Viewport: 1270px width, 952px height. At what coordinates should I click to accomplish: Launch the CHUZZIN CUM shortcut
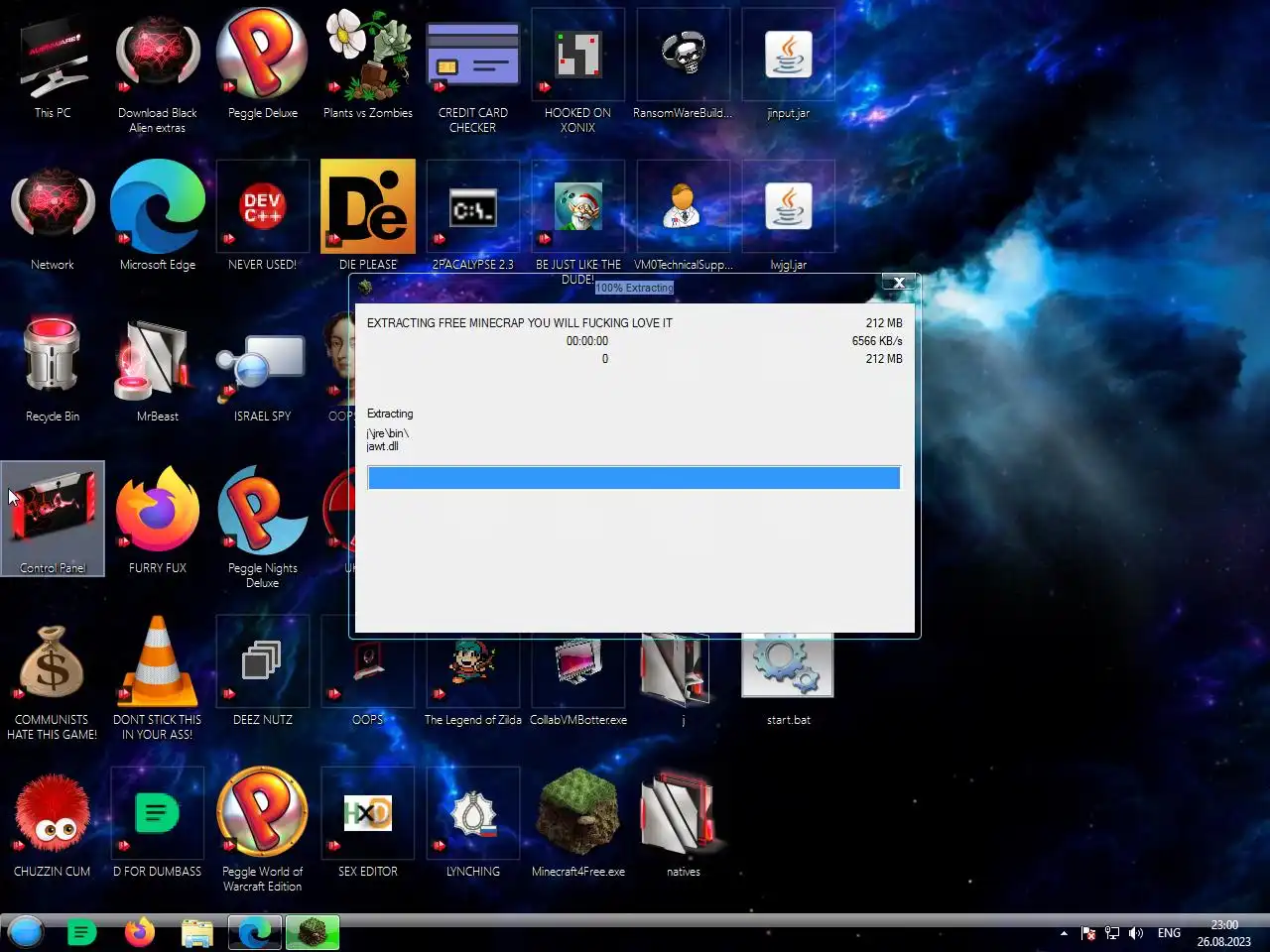point(53,826)
